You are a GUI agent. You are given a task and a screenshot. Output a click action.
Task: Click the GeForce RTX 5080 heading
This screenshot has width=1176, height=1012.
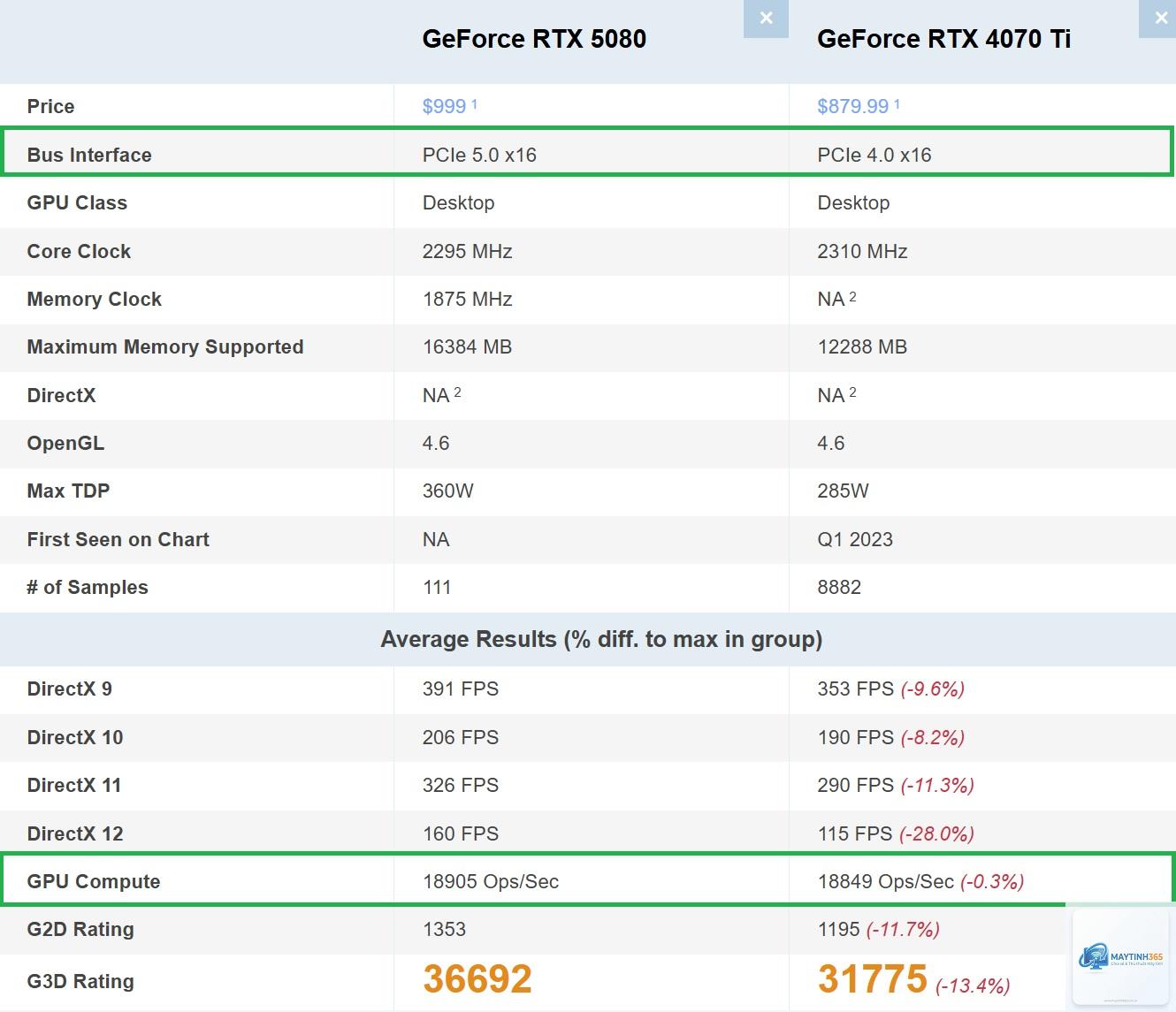click(534, 39)
